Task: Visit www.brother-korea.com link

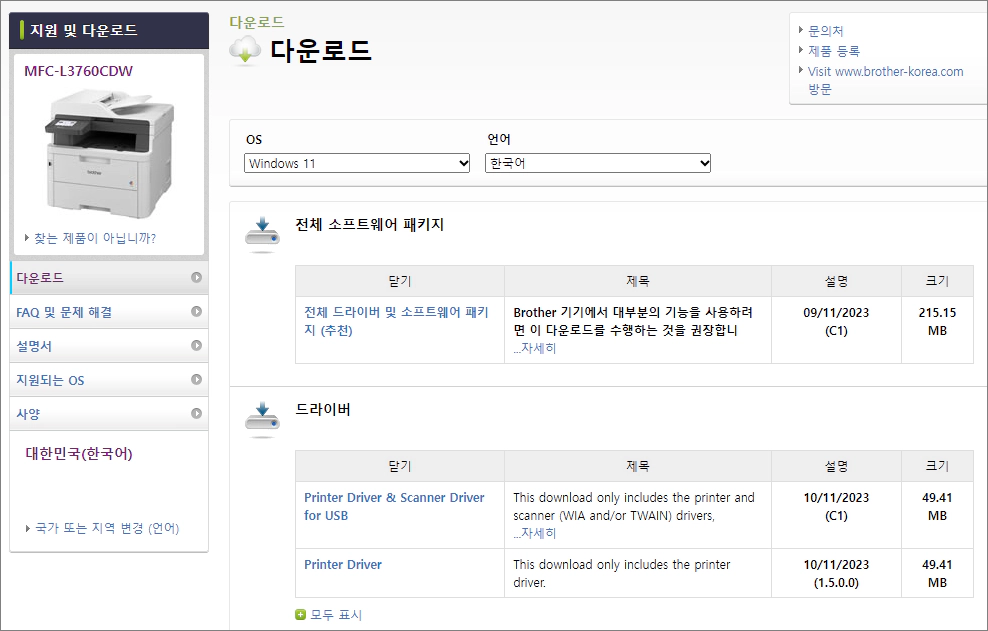Action: click(885, 80)
